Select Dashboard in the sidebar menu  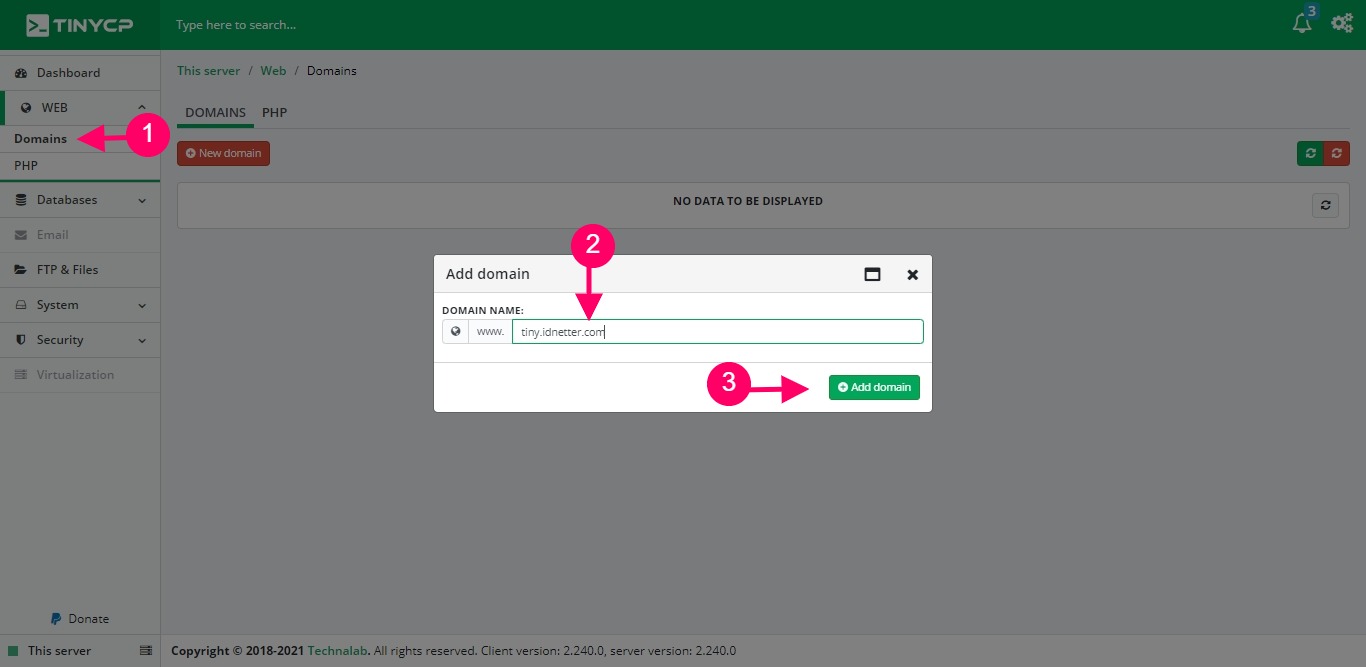[68, 72]
